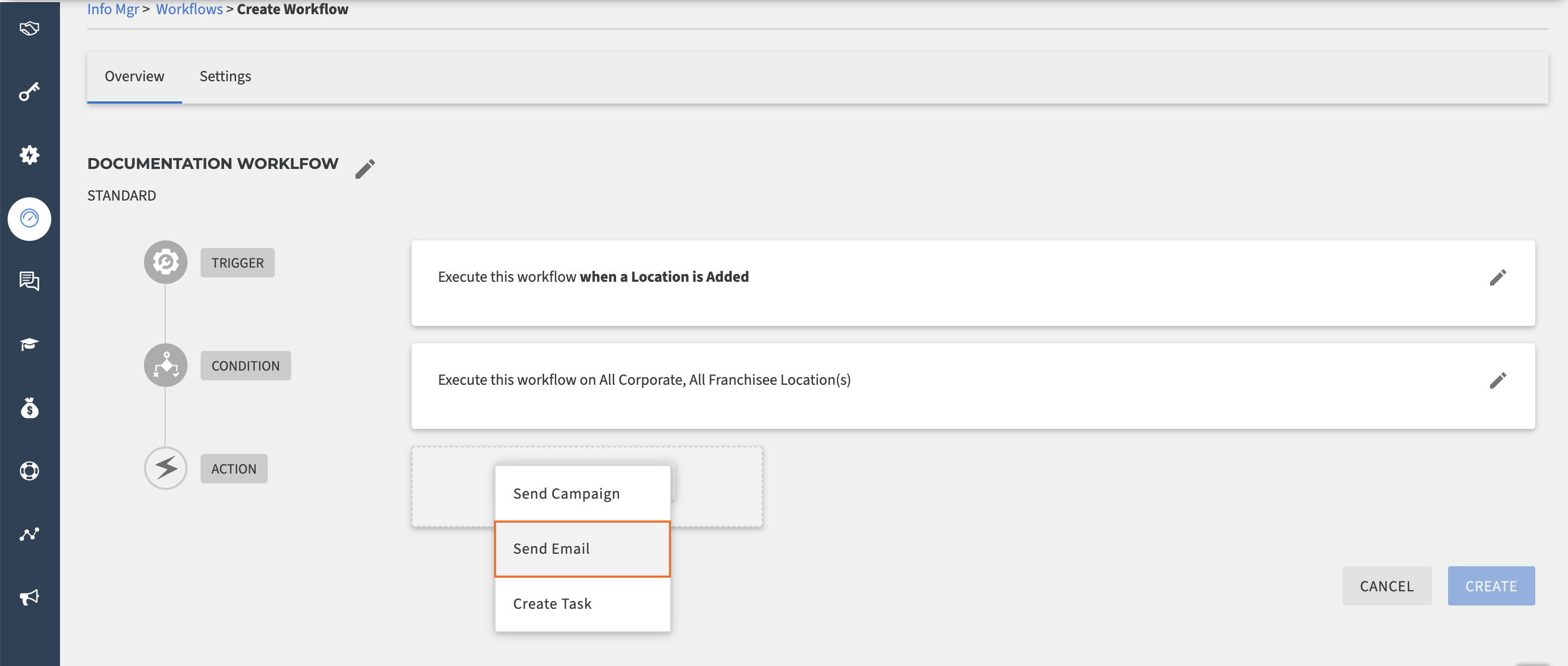This screenshot has width=1568, height=666.
Task: Open the line chart analytics icon
Action: point(29,534)
